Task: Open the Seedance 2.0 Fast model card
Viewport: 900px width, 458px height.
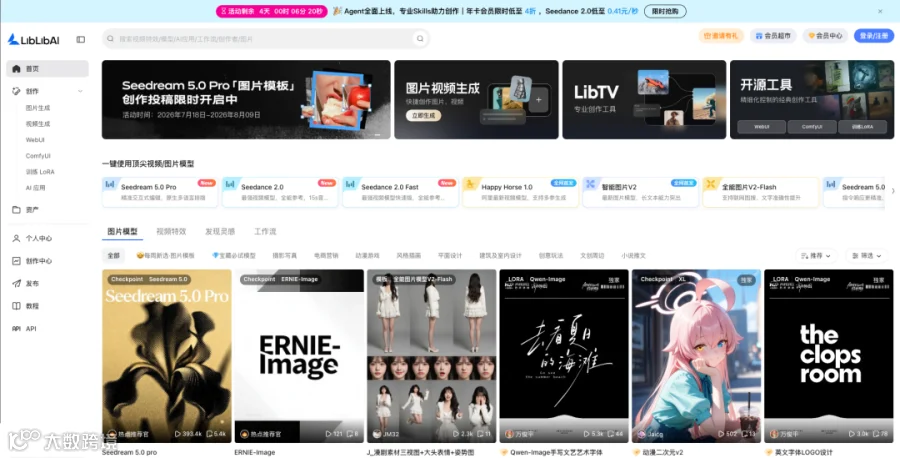Action: tap(401, 192)
